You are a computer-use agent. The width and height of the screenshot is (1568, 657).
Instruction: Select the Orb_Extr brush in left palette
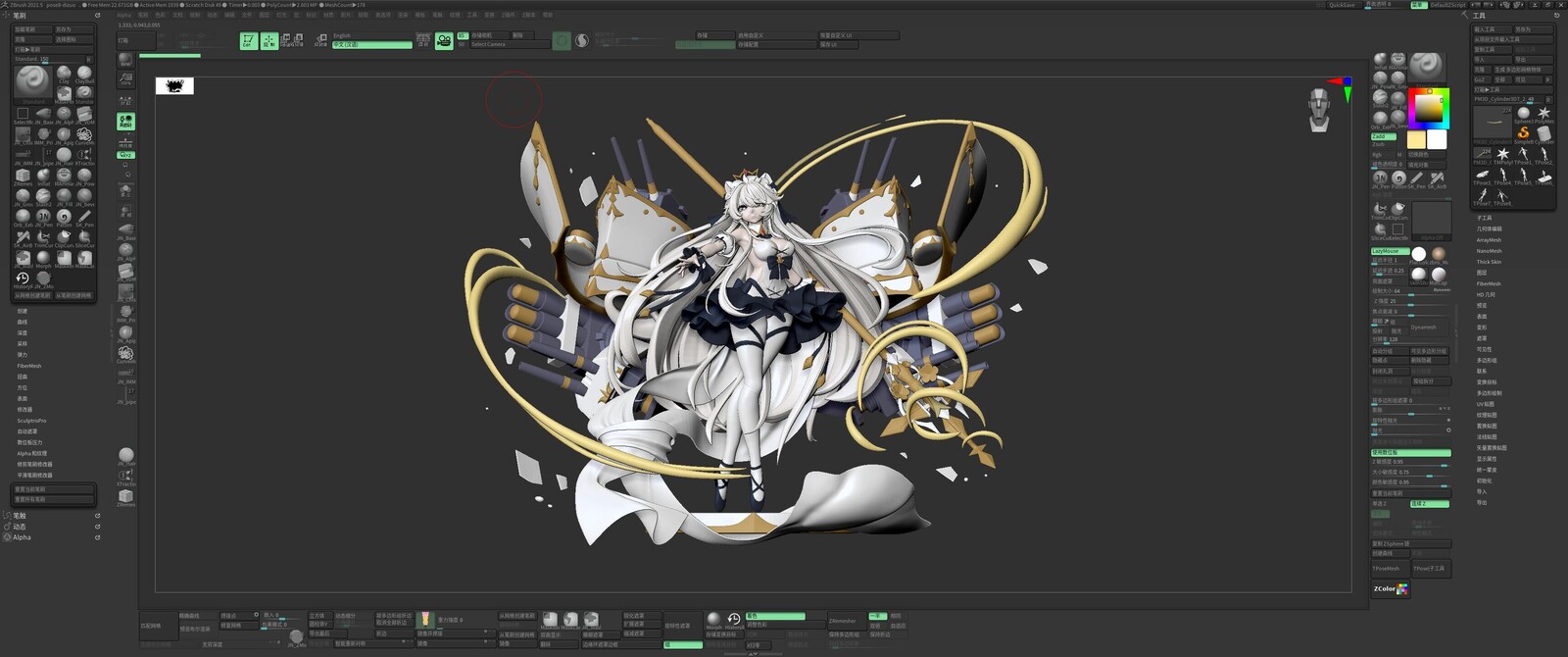(x=23, y=217)
